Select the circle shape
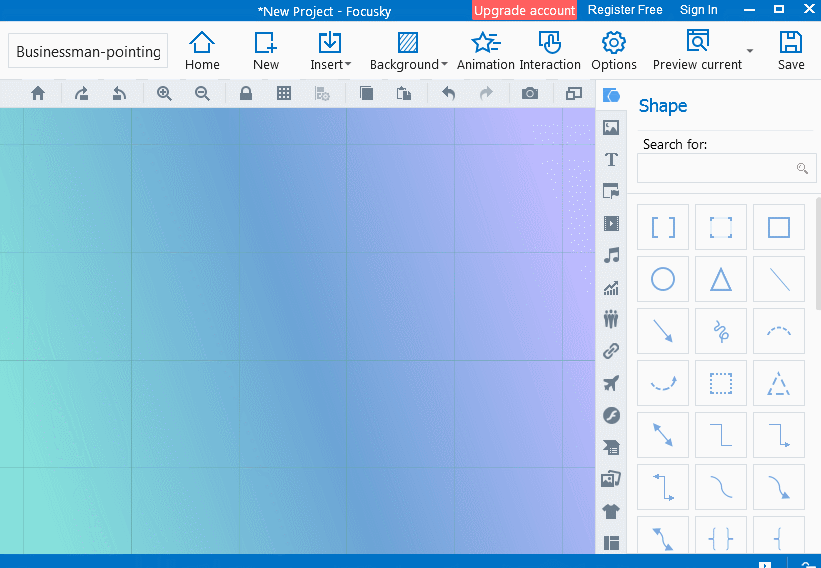The width and height of the screenshot is (821, 568). [663, 279]
